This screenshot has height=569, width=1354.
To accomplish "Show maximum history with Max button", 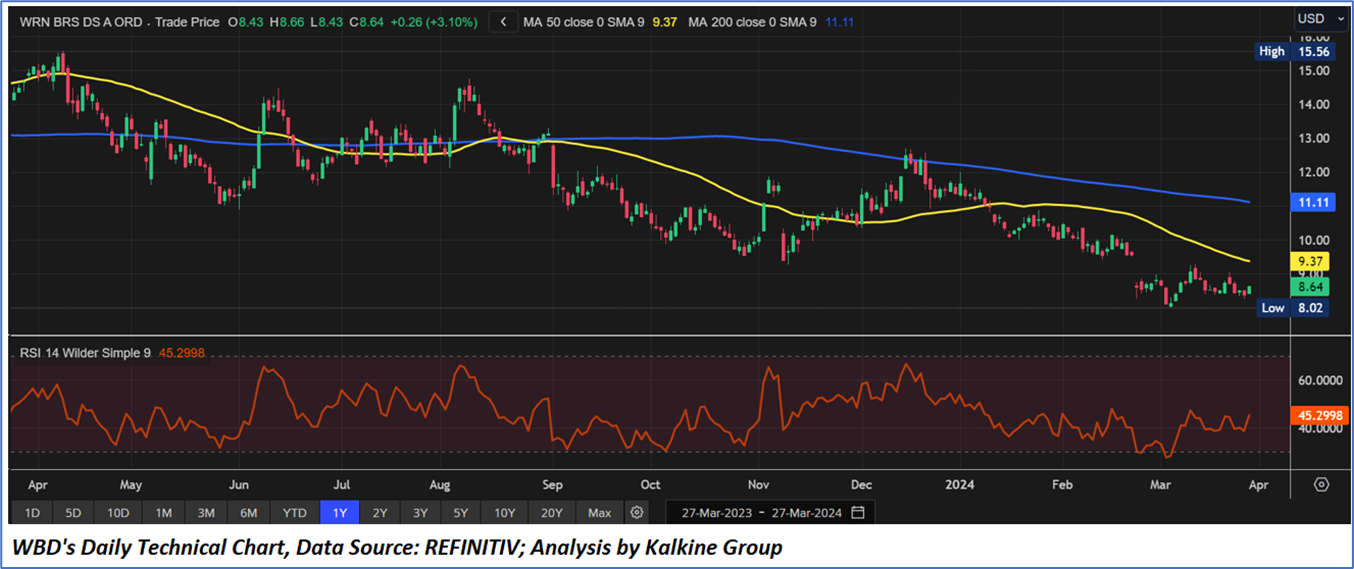I will 599,513.
